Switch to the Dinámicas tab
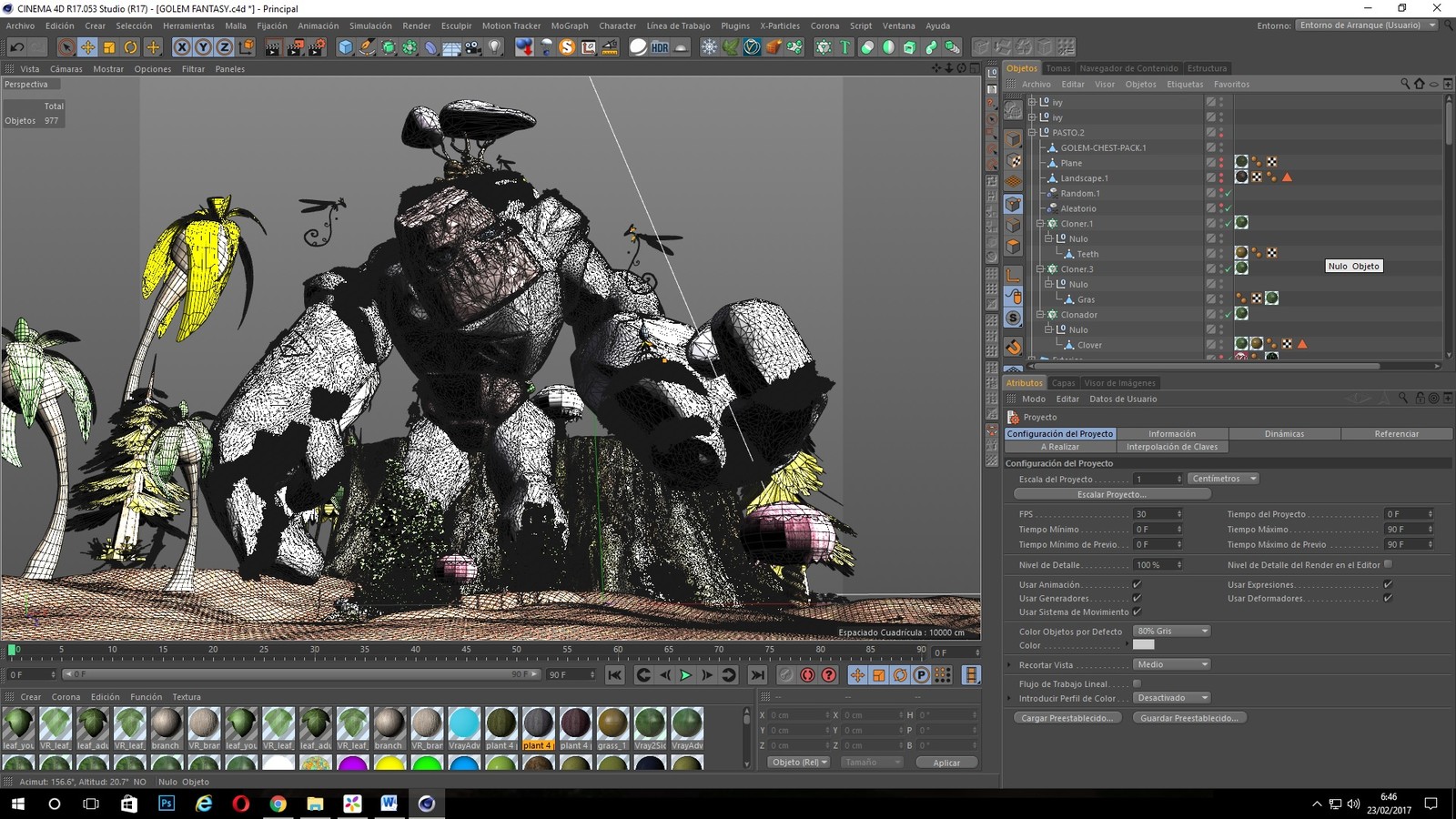Viewport: 1456px width, 819px height. point(1284,434)
